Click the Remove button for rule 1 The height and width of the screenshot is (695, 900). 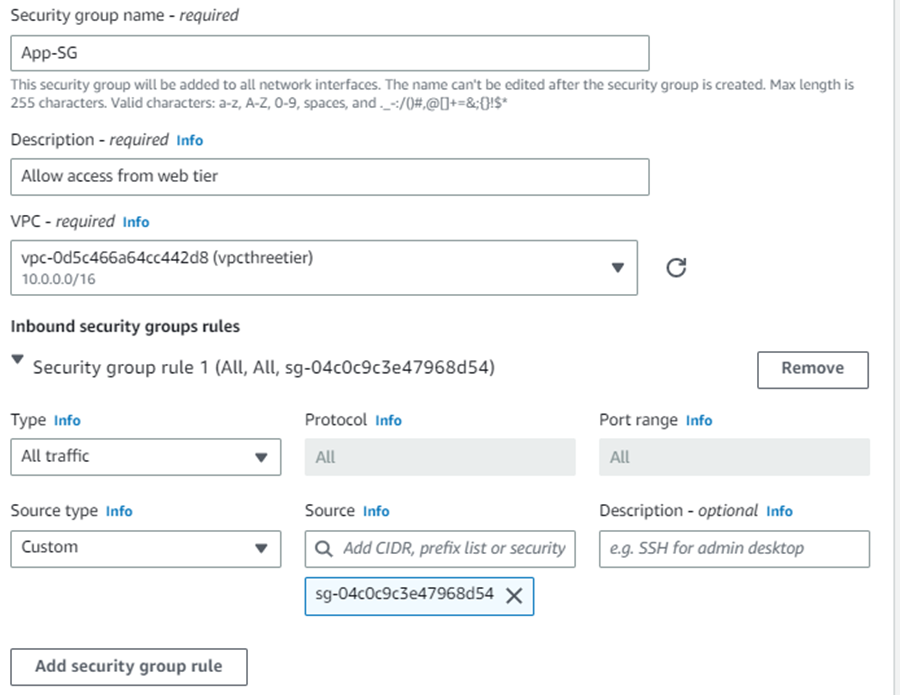pos(813,369)
